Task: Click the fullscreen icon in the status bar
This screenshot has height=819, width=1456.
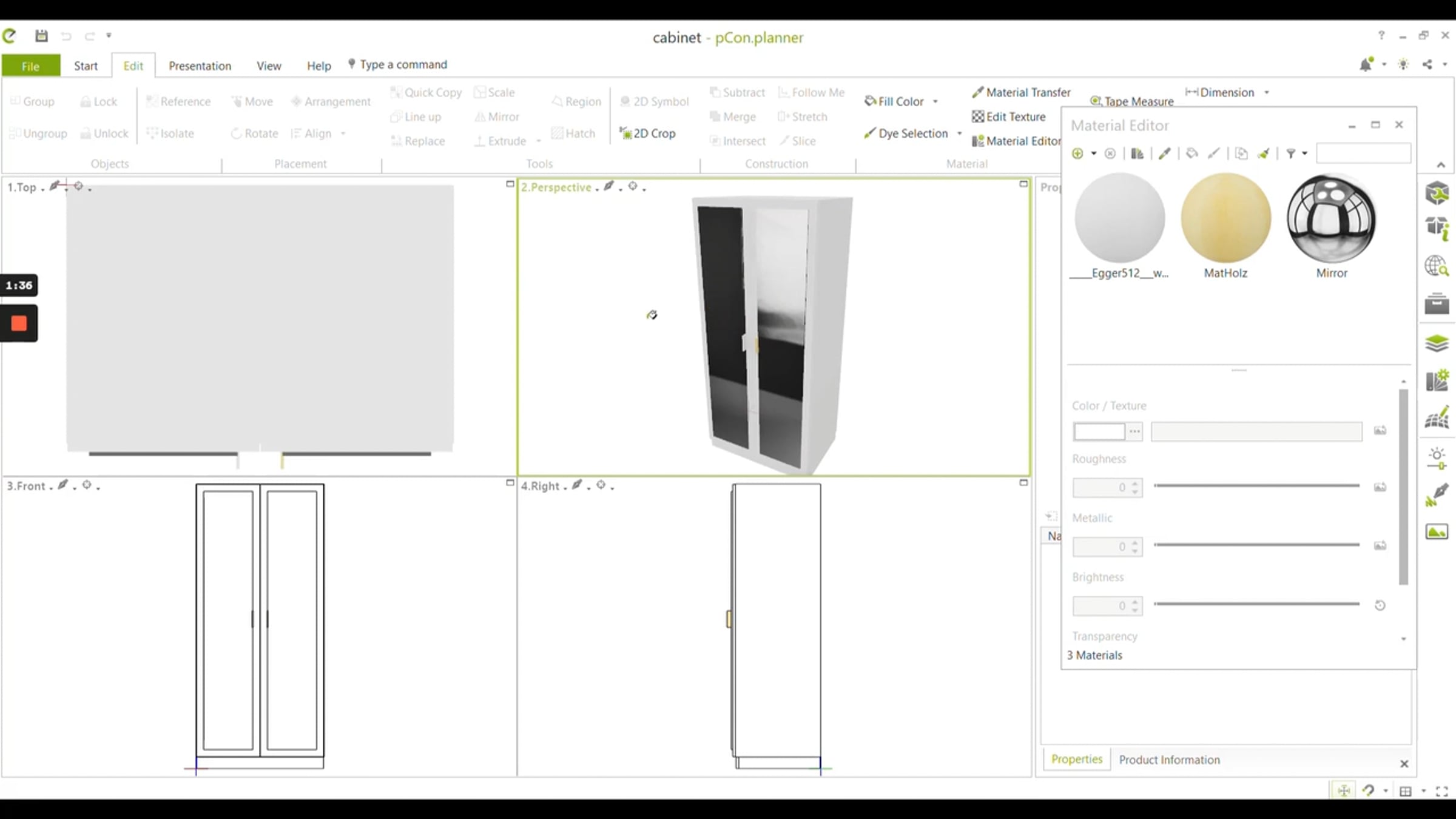Action: pyautogui.click(x=1442, y=791)
